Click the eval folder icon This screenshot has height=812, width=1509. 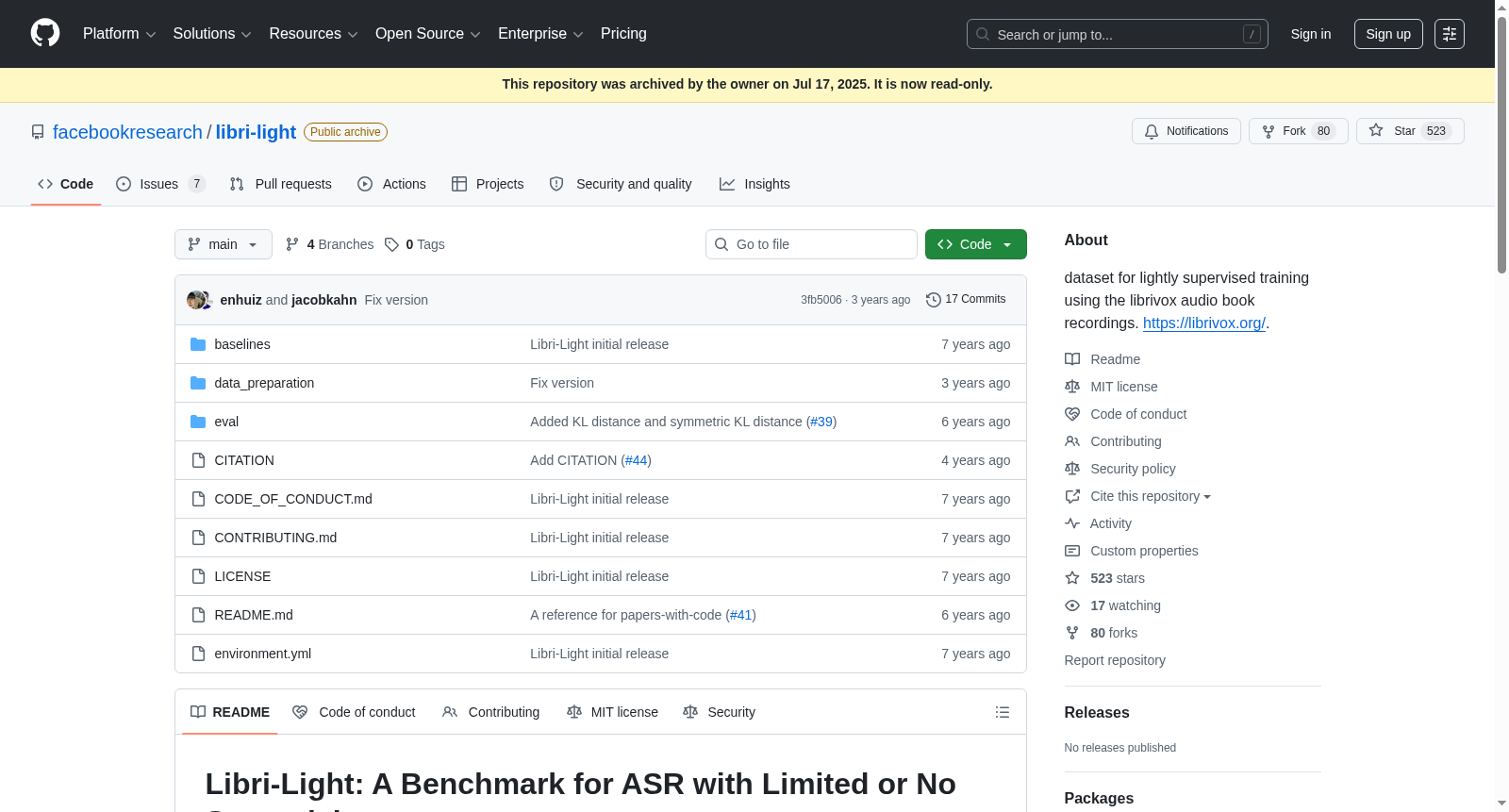pyautogui.click(x=198, y=422)
